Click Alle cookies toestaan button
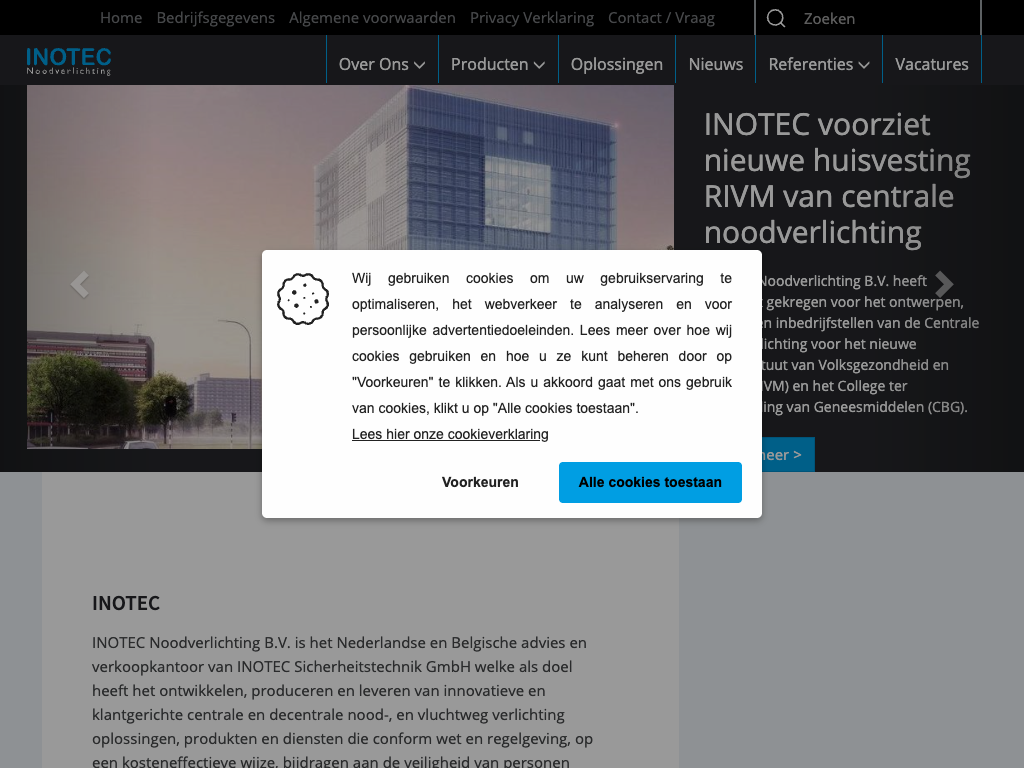 (650, 482)
